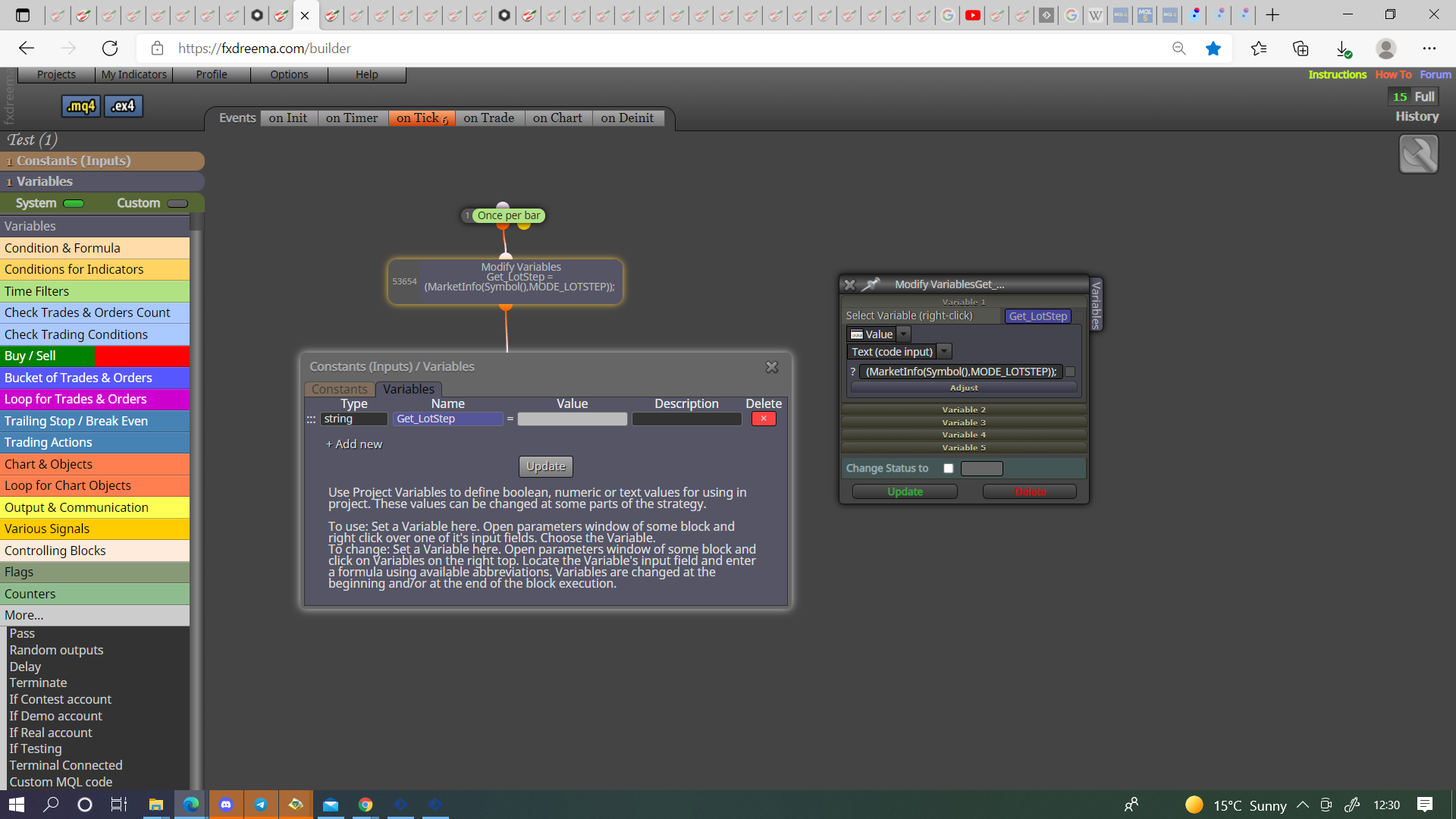The height and width of the screenshot is (819, 1456).
Task: Toggle the Custom blocks switch
Action: click(x=177, y=203)
